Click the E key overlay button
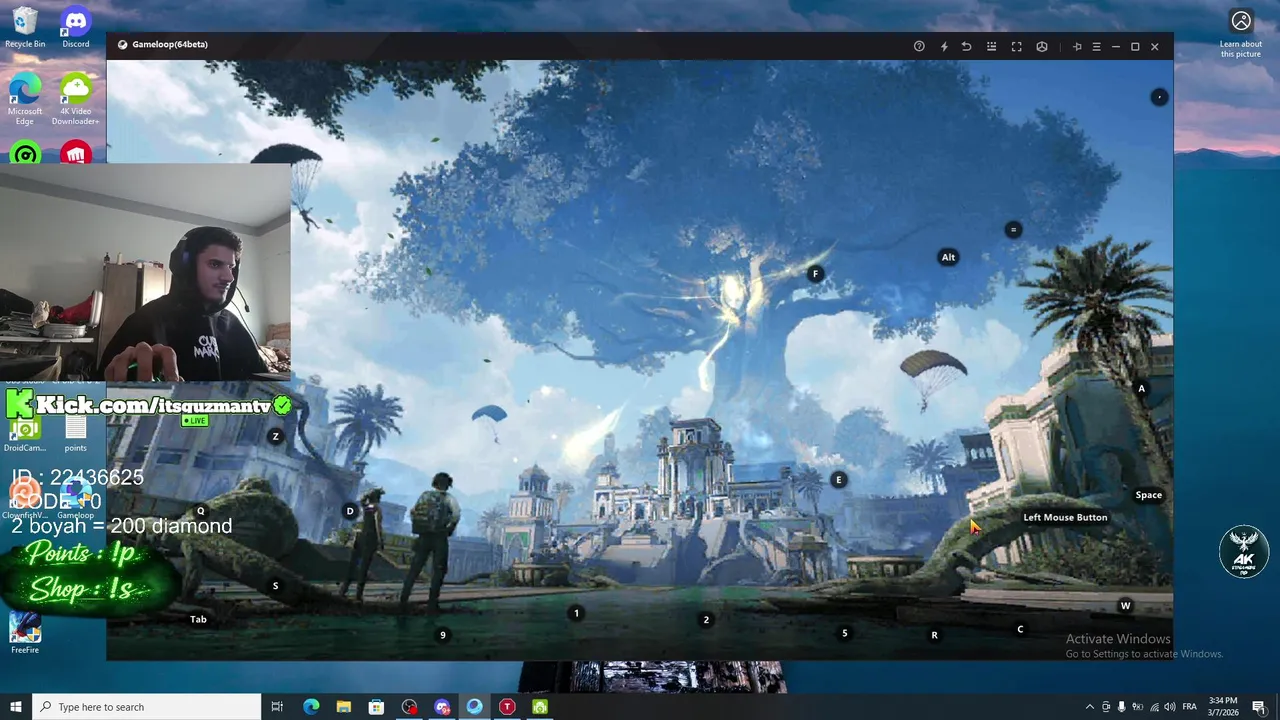The height and width of the screenshot is (720, 1280). (839, 480)
